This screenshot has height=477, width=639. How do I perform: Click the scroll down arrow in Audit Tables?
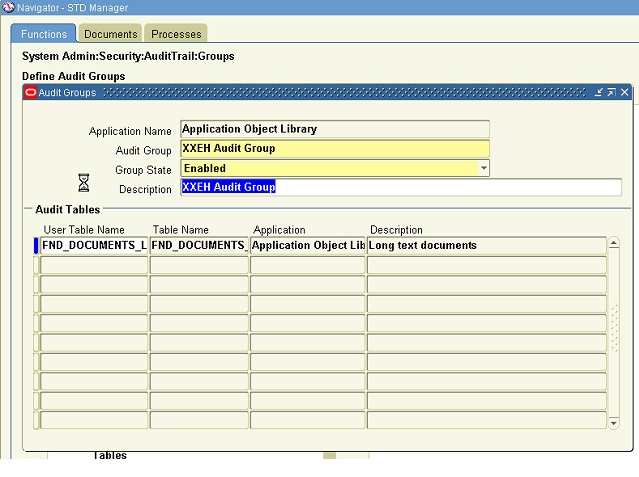(614, 423)
